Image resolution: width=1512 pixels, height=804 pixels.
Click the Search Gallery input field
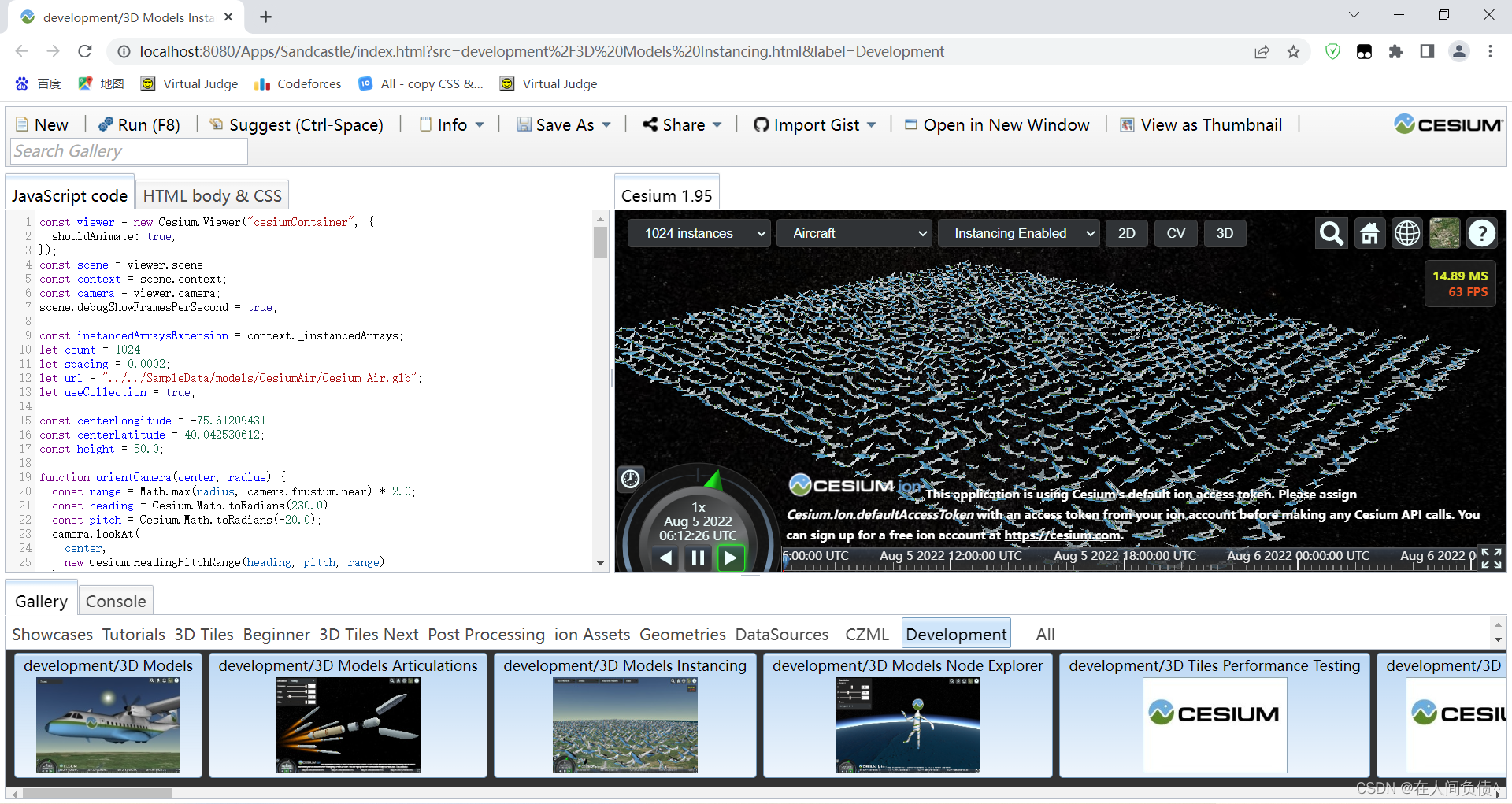129,151
